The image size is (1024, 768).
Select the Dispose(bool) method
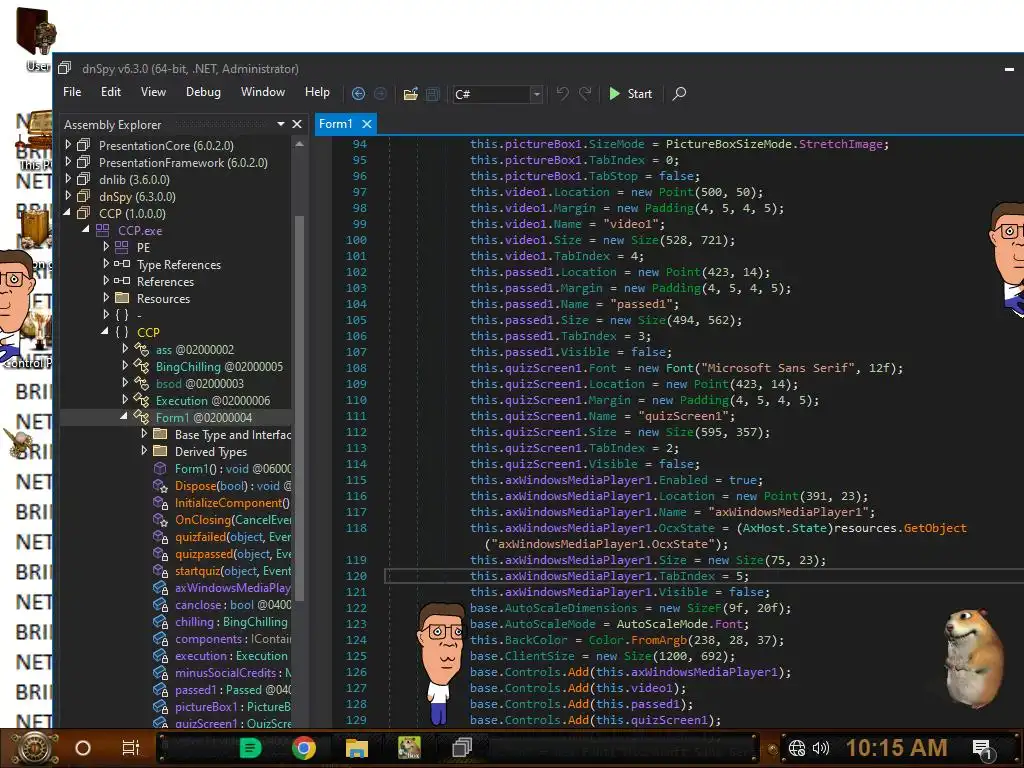tap(232, 485)
